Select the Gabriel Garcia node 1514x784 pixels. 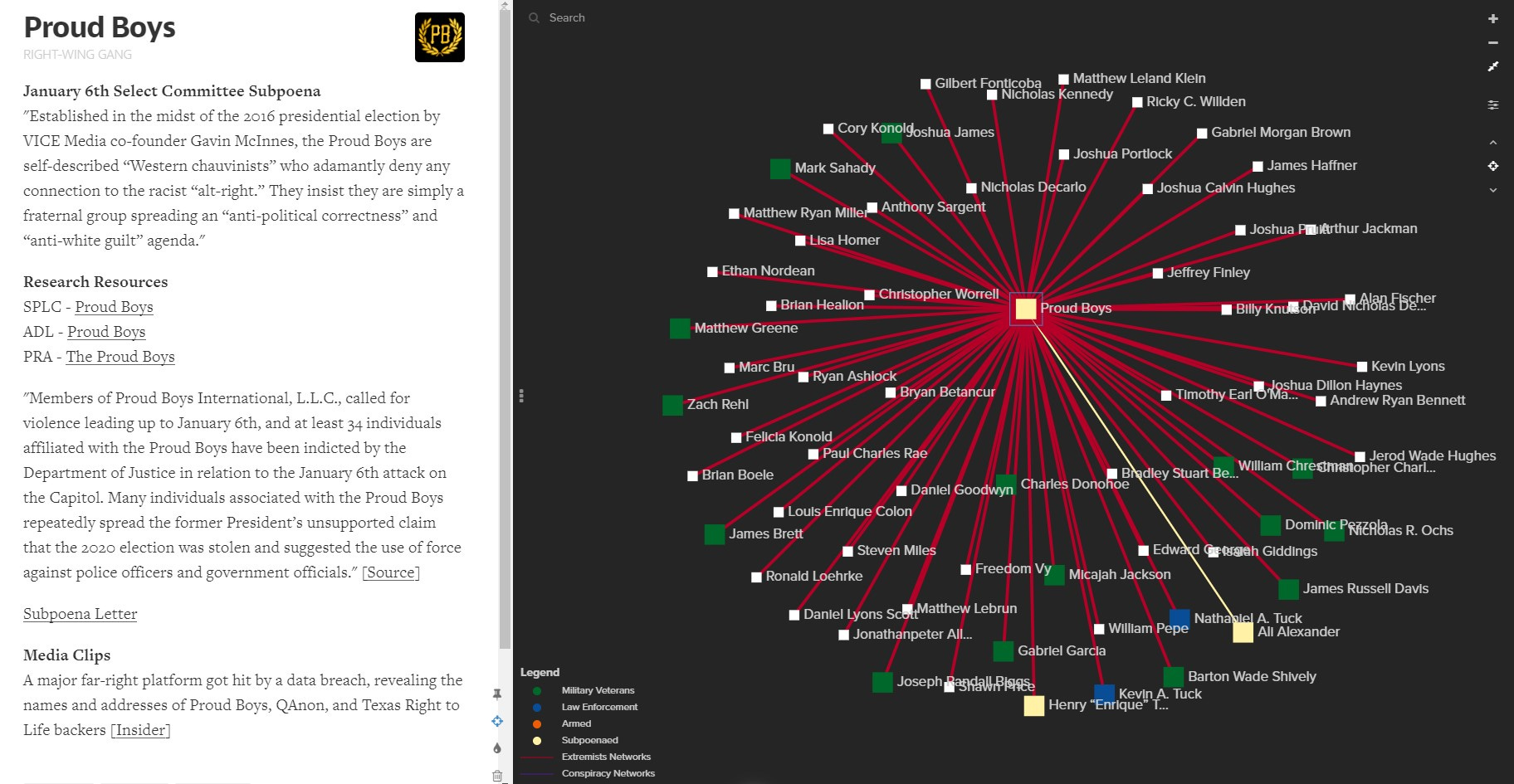point(1004,651)
